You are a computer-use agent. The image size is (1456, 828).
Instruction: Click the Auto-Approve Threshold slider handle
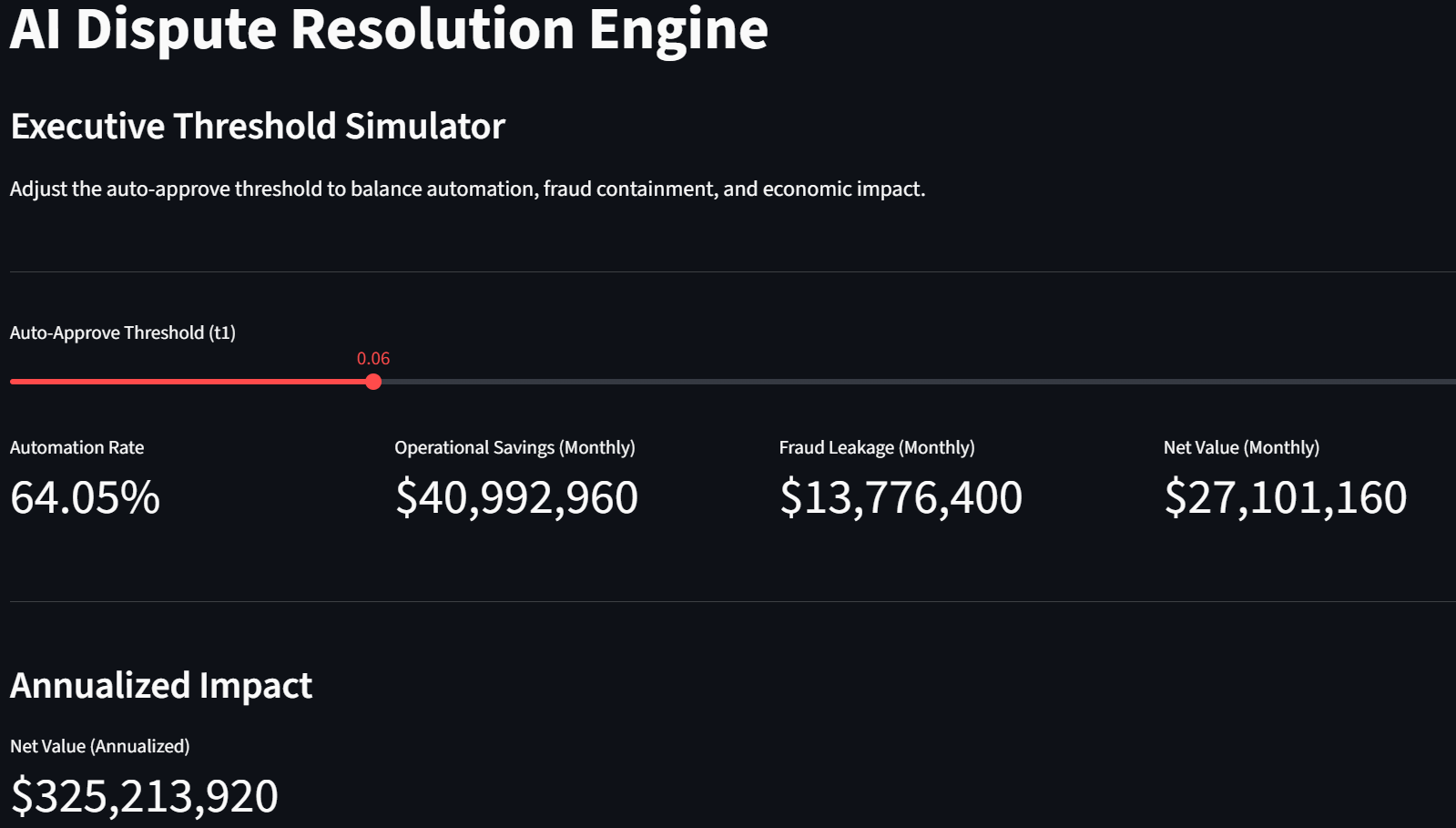tap(373, 382)
